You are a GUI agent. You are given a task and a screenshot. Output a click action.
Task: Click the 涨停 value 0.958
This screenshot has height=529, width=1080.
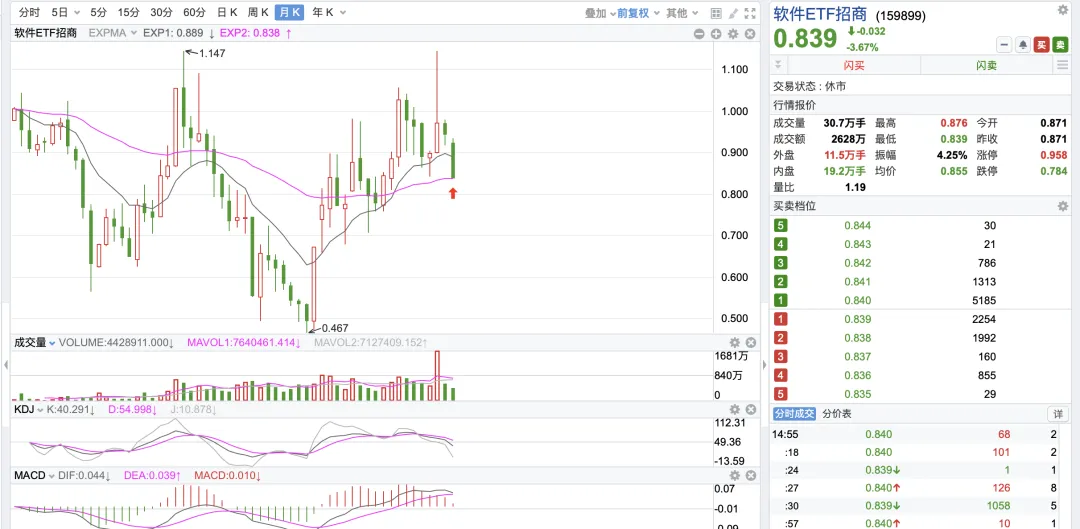point(1054,155)
